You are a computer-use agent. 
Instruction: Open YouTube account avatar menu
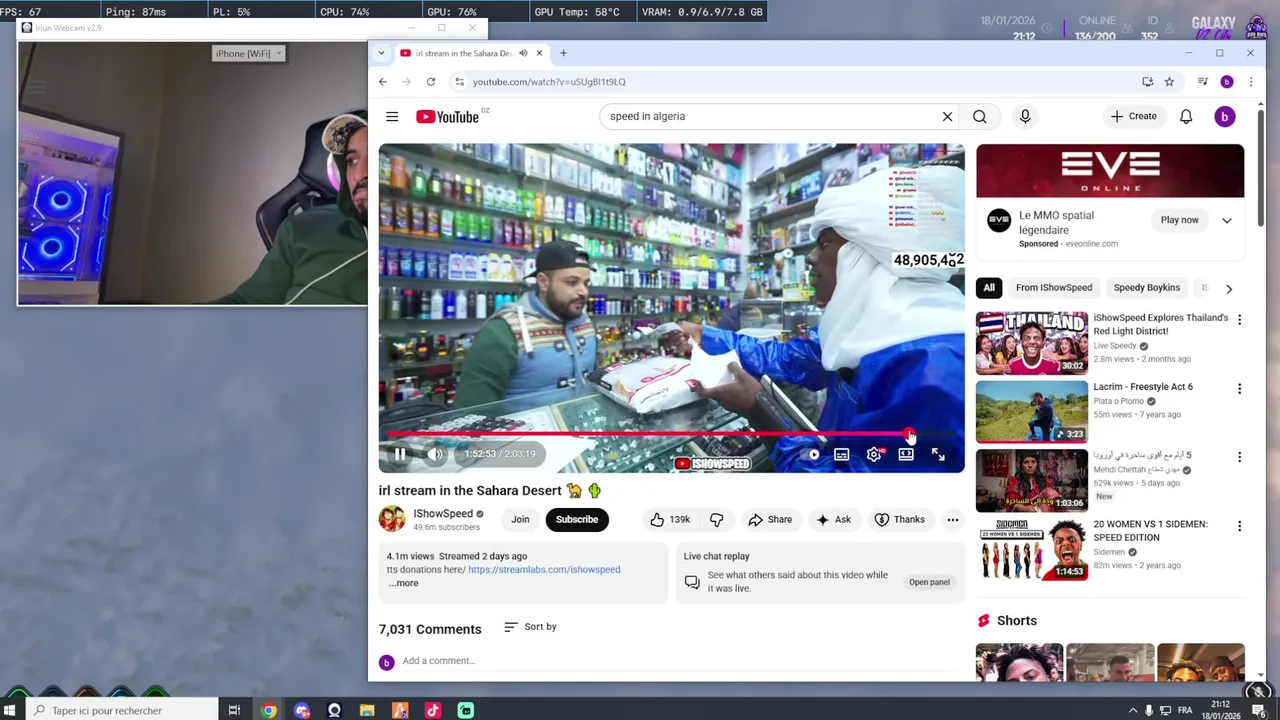[x=1224, y=117]
